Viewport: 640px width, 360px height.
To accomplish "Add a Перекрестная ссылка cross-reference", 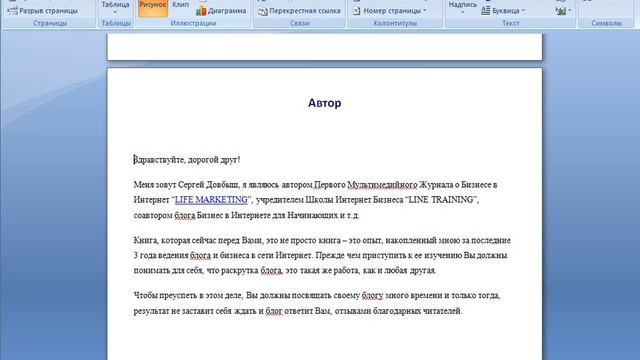I will [x=299, y=11].
